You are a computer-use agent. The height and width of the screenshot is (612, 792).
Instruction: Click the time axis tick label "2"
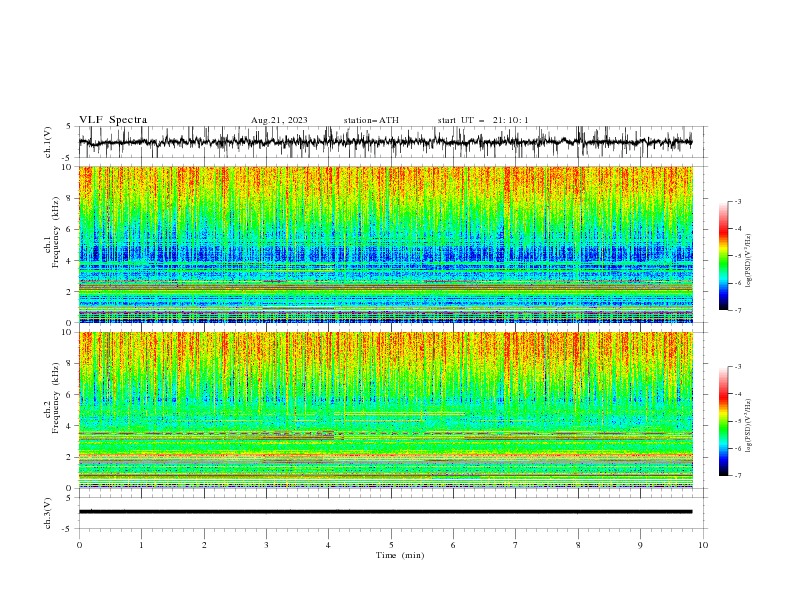point(204,545)
